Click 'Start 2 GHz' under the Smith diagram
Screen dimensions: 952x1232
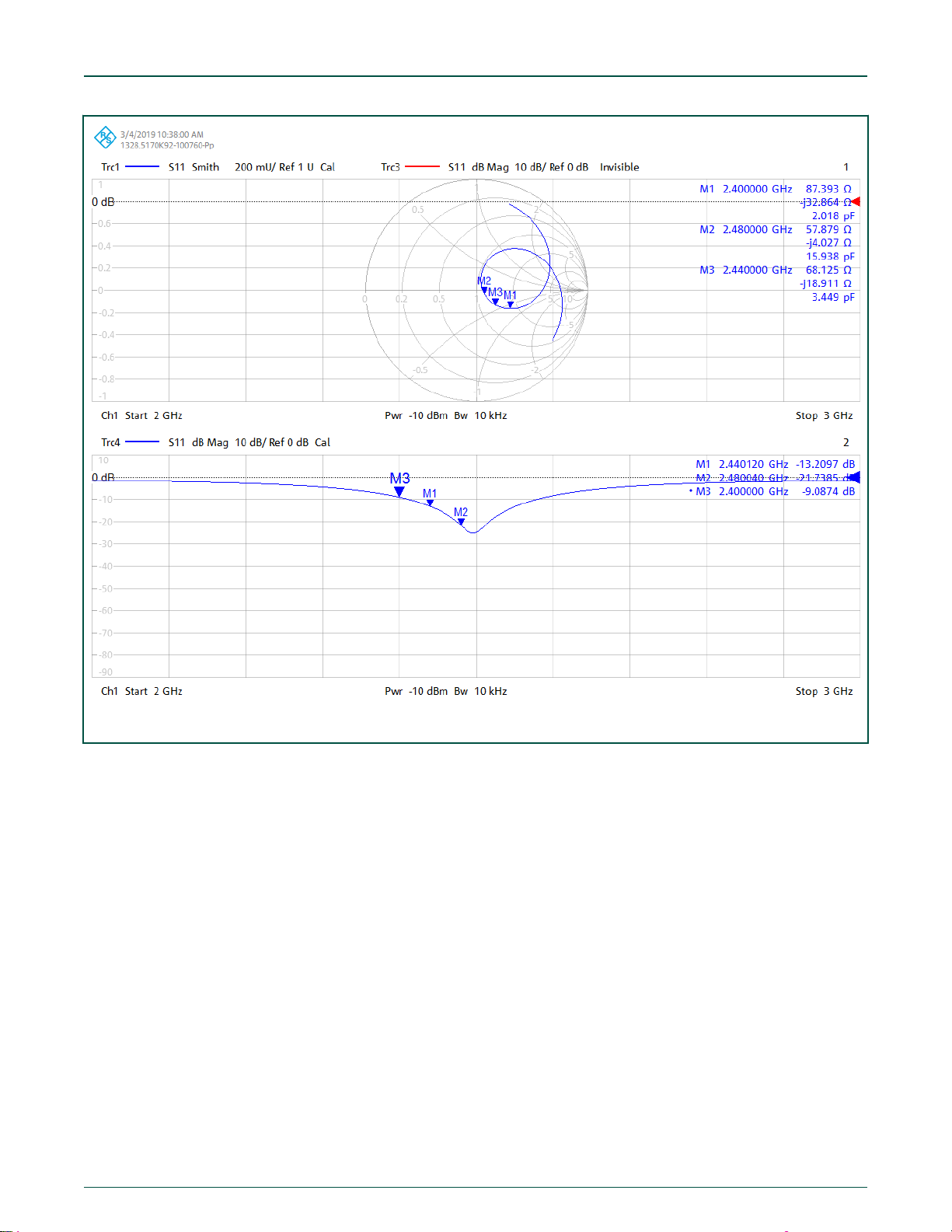[154, 416]
